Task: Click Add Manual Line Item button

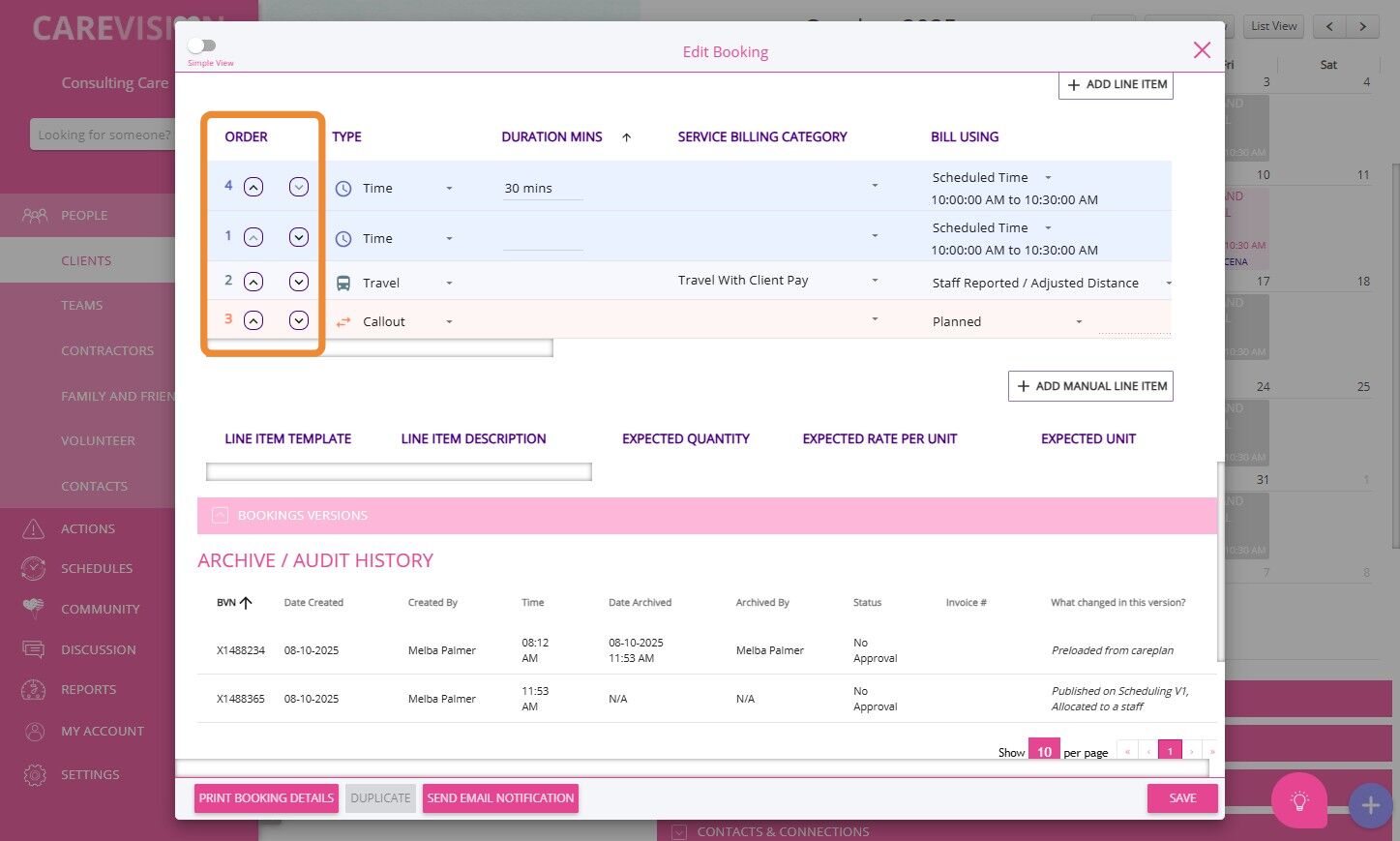Action: click(1090, 386)
